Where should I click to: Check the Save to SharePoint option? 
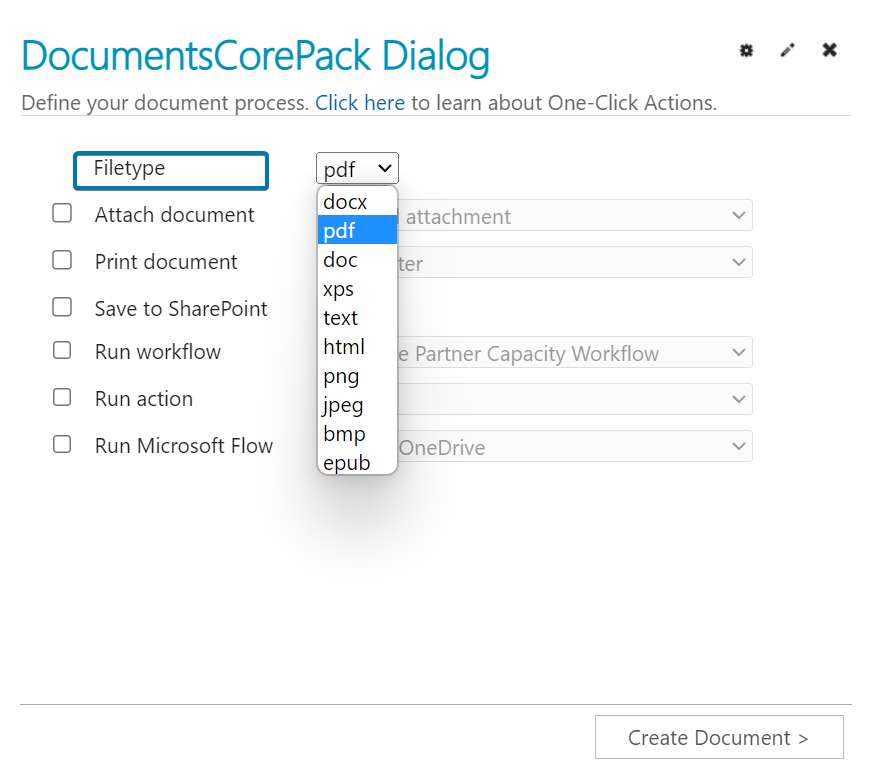[x=62, y=307]
